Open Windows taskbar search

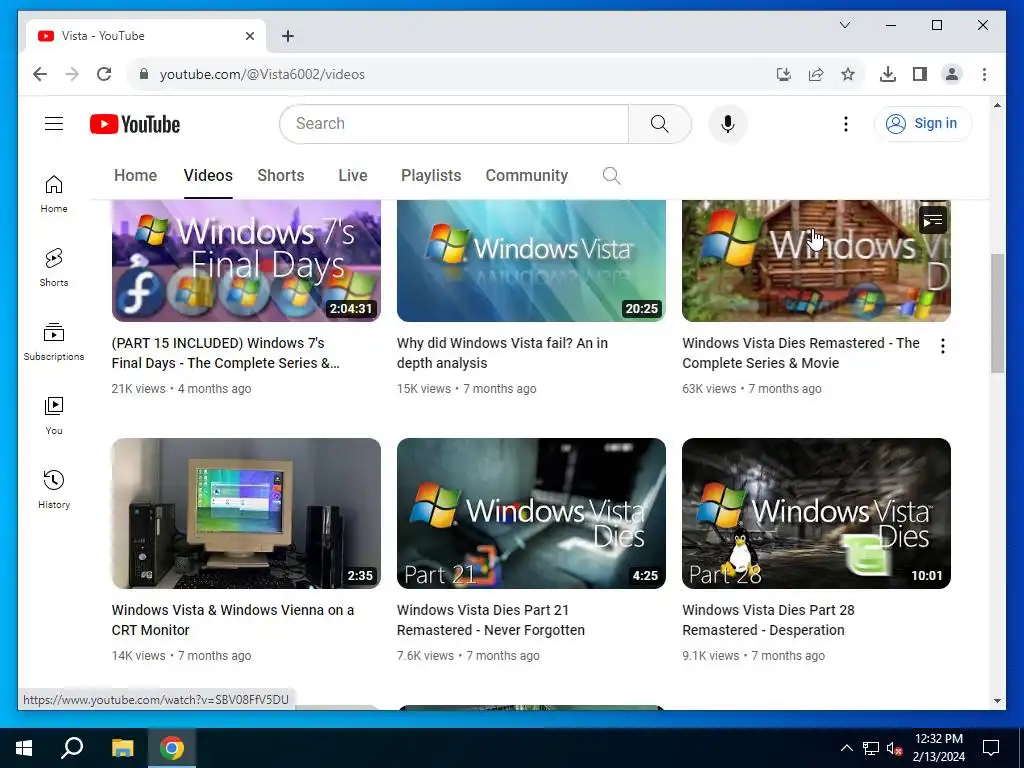[x=72, y=748]
